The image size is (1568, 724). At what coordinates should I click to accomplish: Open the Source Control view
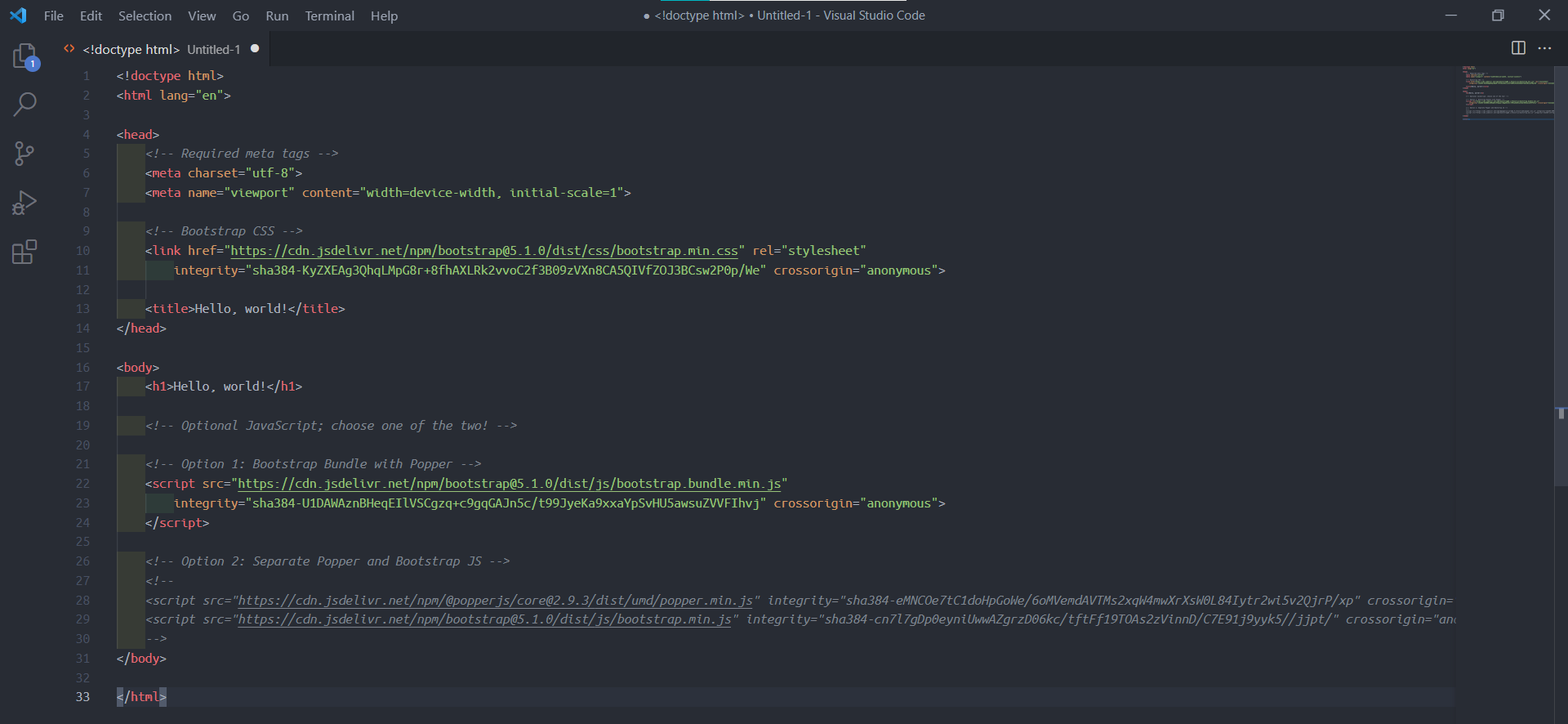pos(24,154)
